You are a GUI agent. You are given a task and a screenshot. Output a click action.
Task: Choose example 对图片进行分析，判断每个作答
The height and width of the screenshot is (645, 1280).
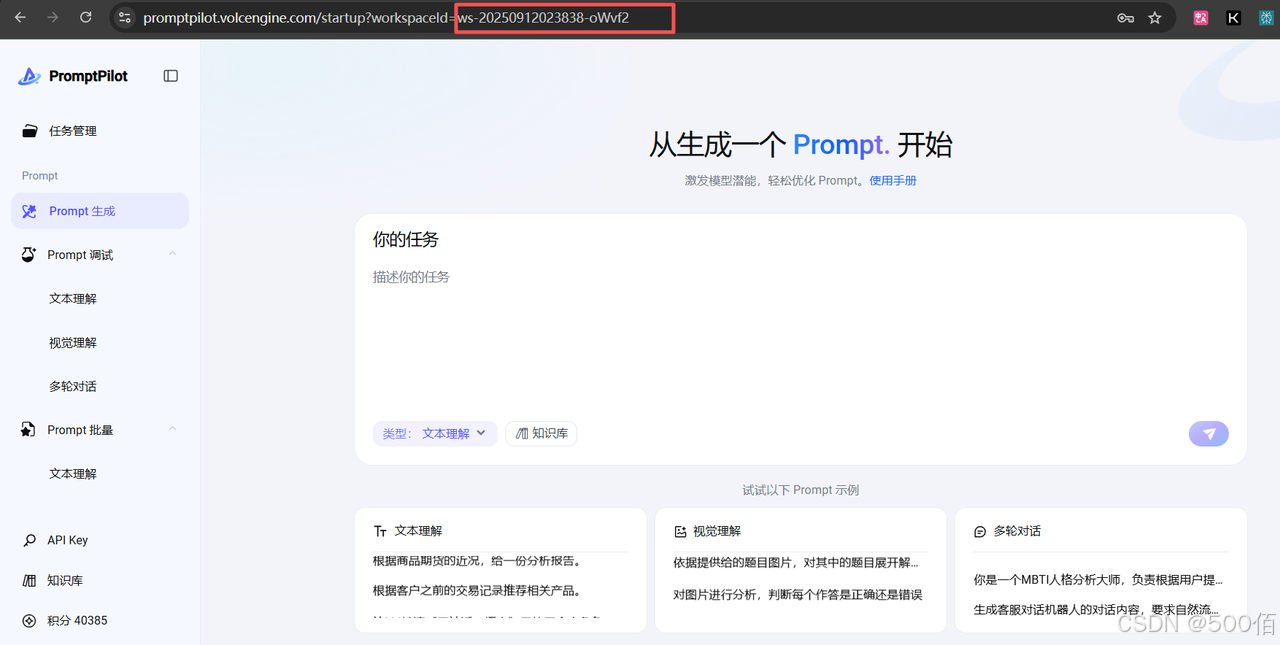800,595
